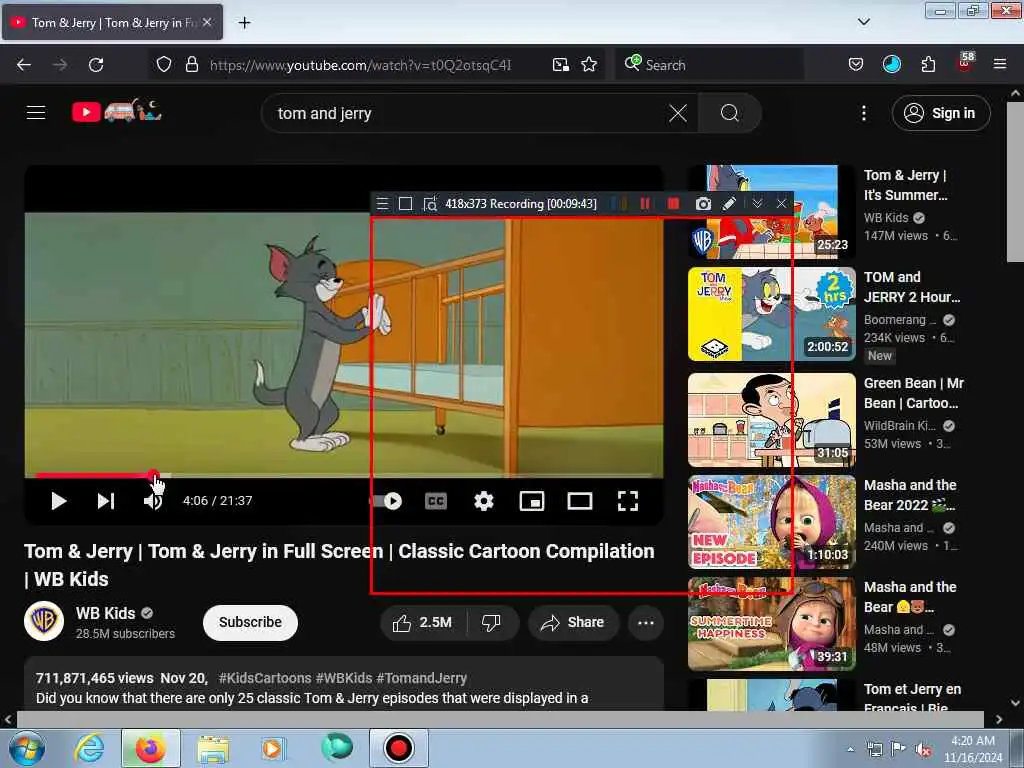Click the Firefox Search box
This screenshot has height=768, width=1024.
(709, 65)
